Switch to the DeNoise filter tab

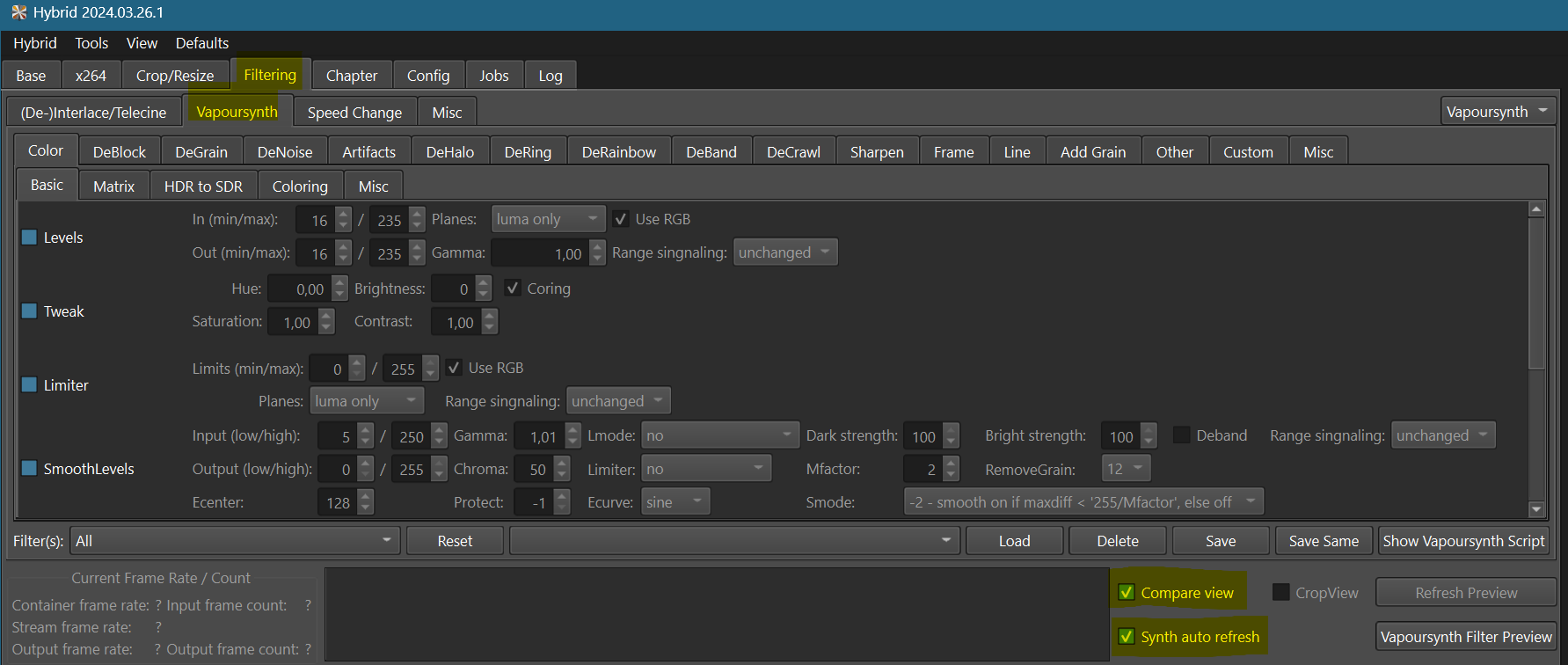coord(284,152)
